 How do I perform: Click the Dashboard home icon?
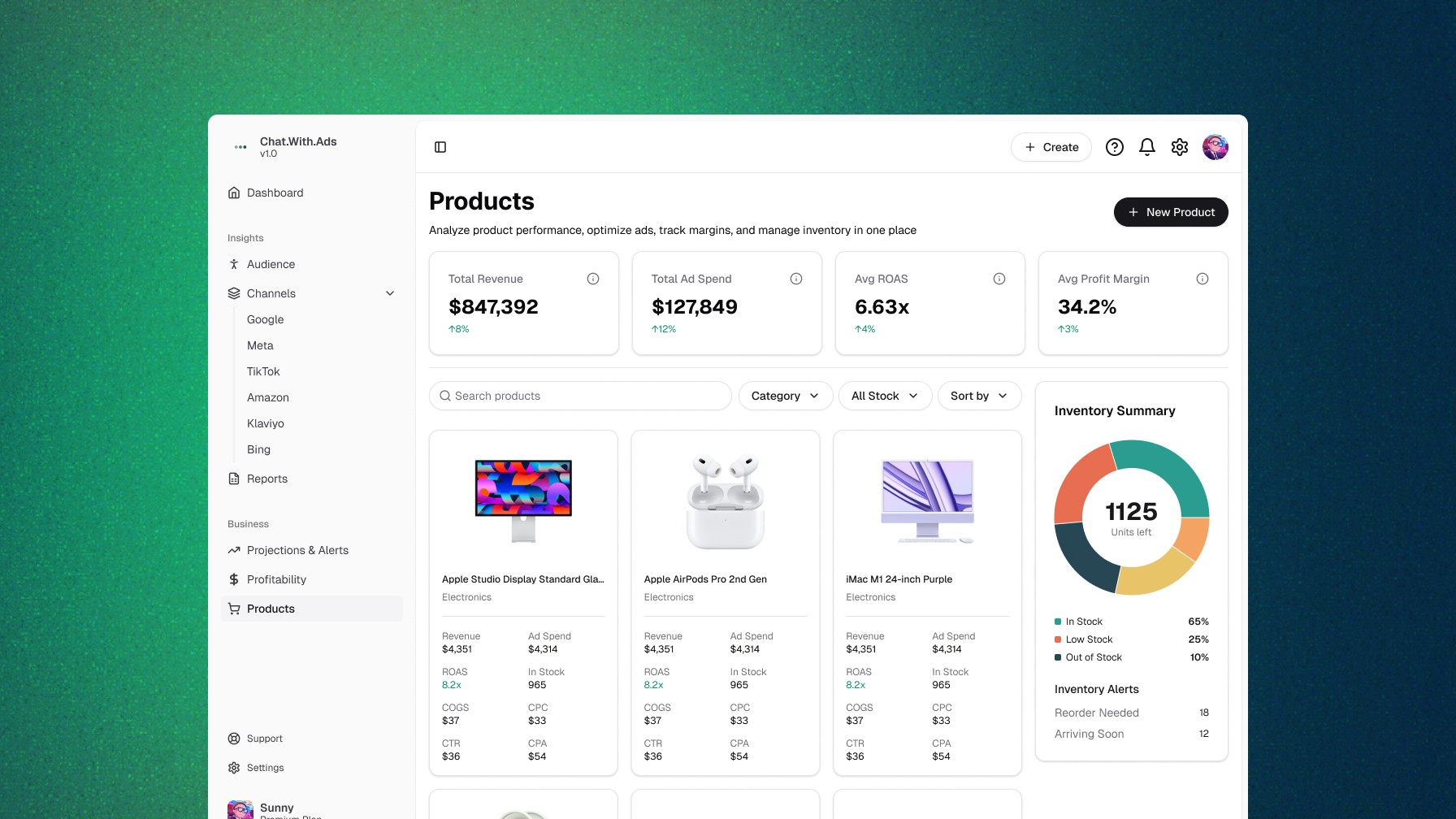point(234,193)
